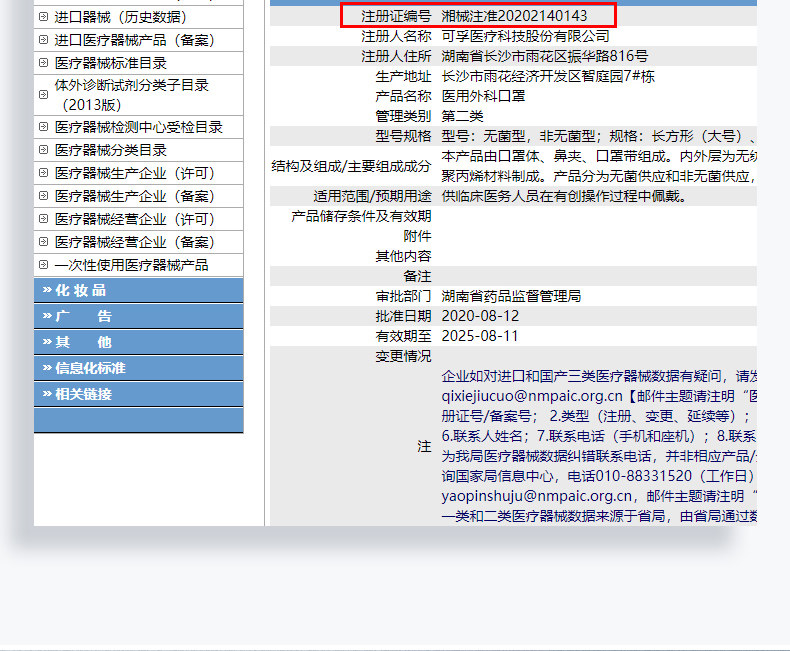Open 医疗器械检测中心受检目录 link
This screenshot has width=790, height=651.
139,127
